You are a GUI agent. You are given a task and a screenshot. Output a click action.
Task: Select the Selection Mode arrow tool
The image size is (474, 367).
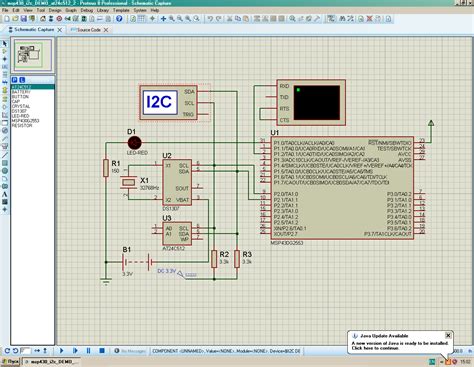tap(5, 44)
